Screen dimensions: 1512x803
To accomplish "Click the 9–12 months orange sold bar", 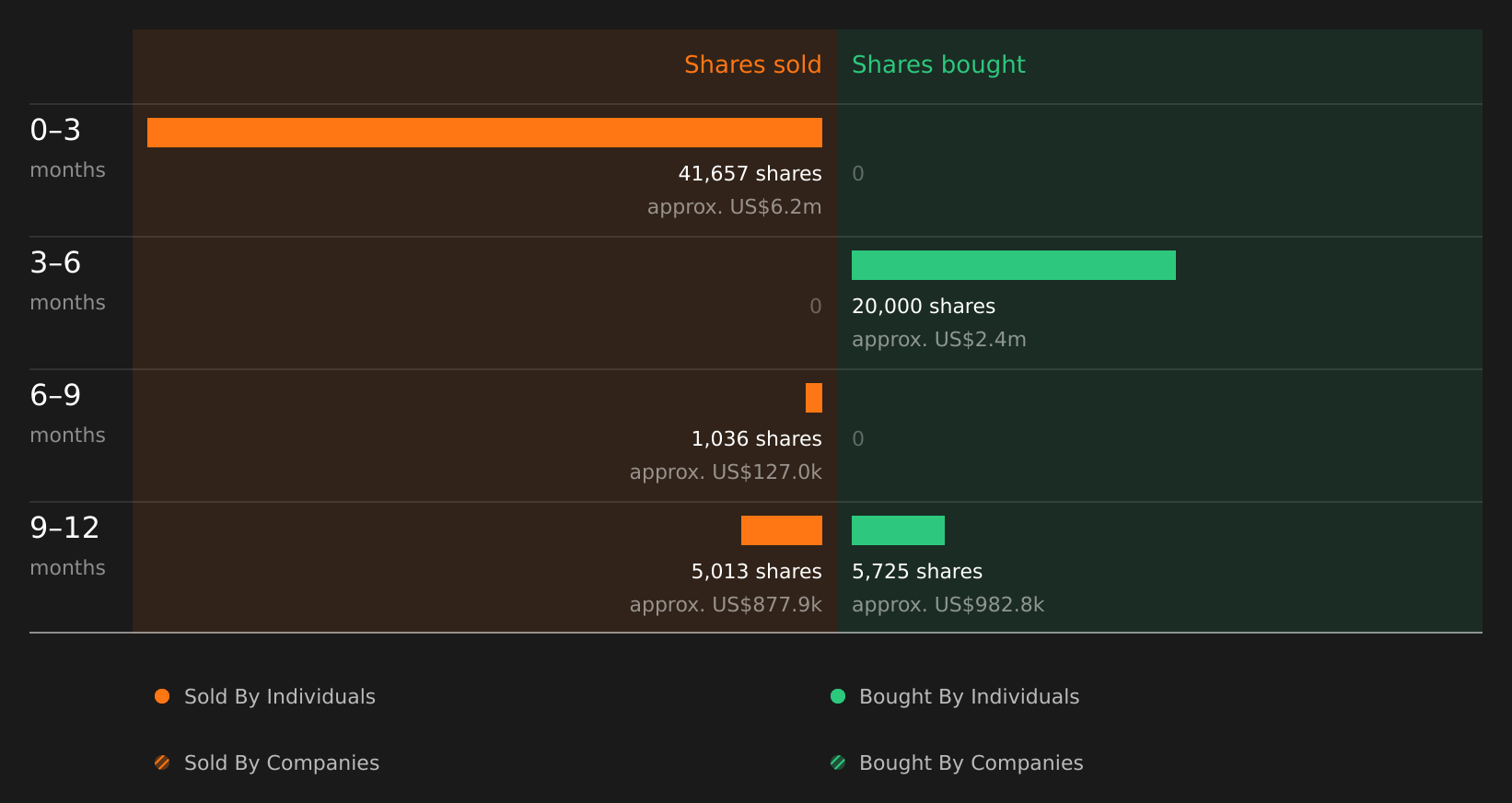I will (782, 530).
